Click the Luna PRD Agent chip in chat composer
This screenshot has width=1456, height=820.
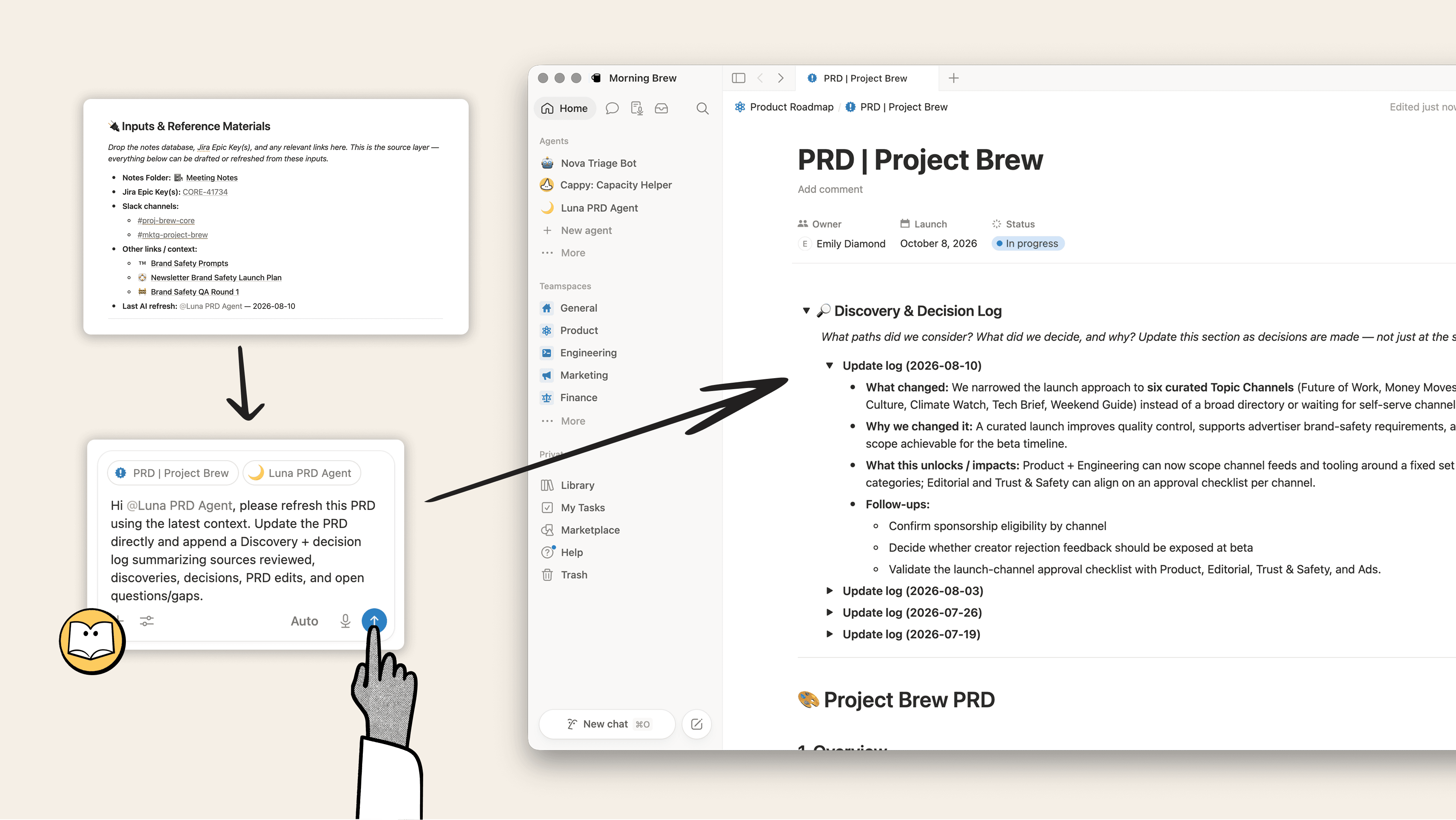tap(302, 473)
